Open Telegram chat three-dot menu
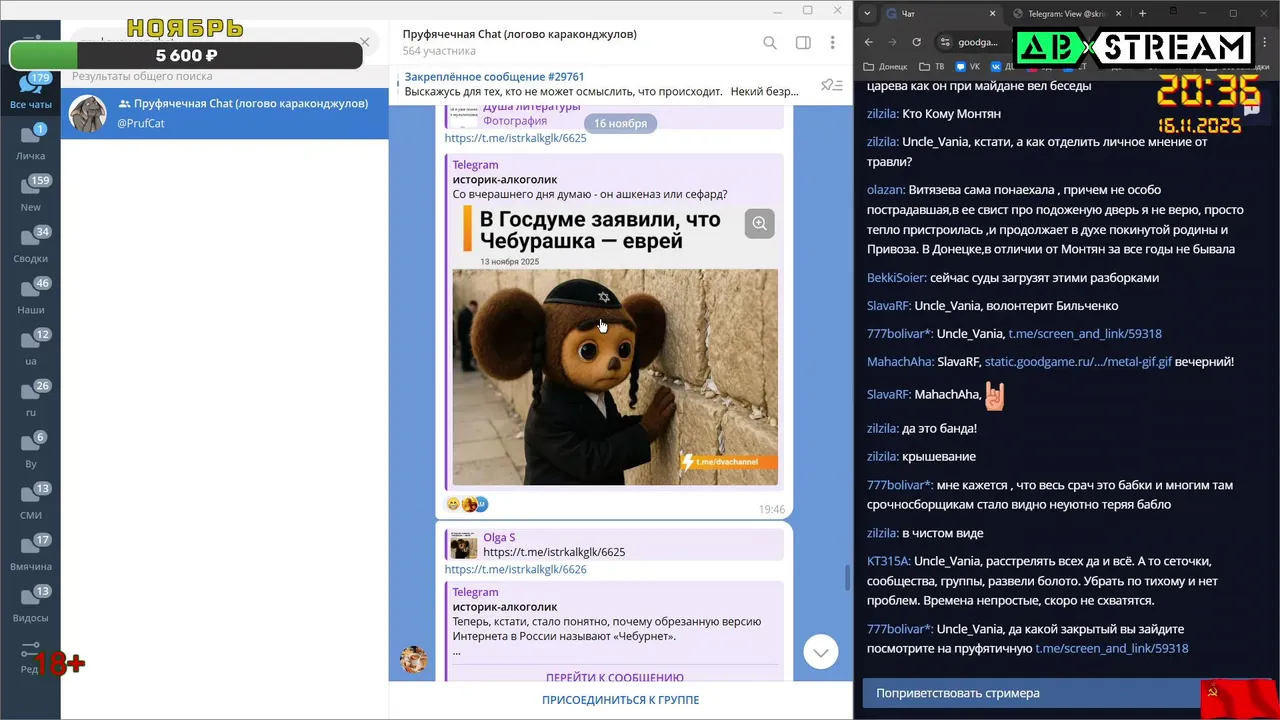 (832, 43)
